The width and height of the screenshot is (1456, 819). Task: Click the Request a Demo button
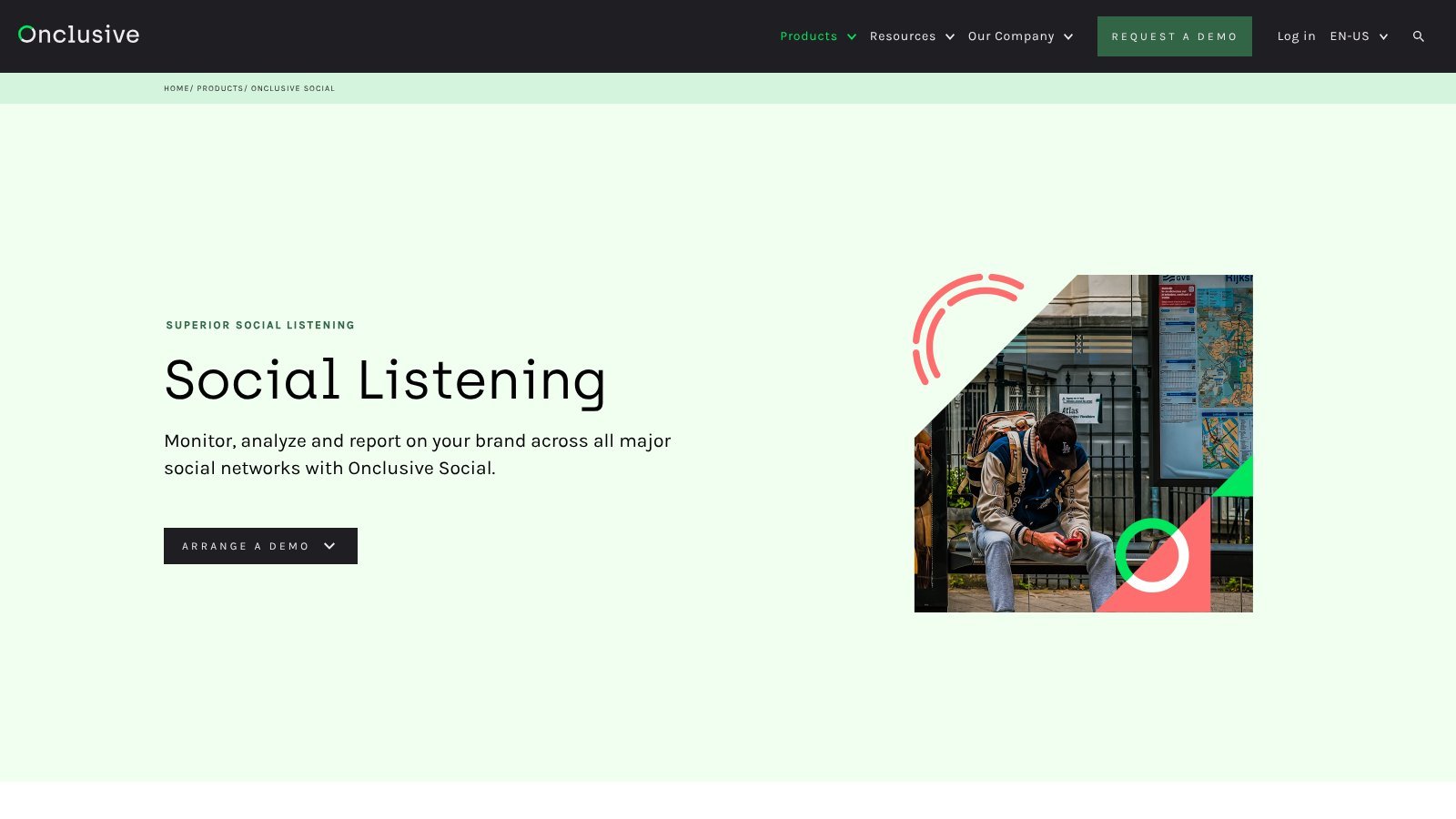1175,36
